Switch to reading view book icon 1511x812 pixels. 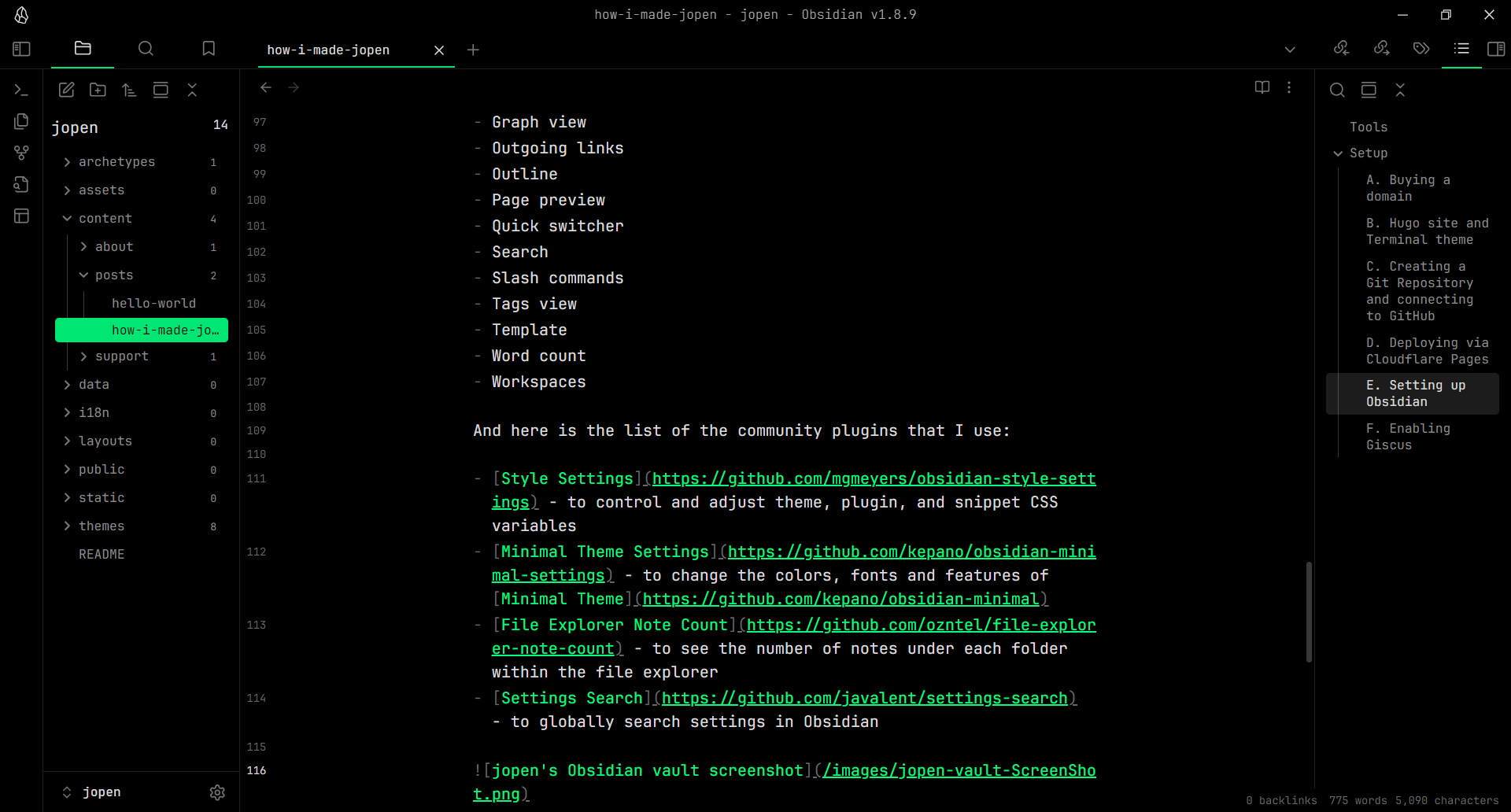[1262, 87]
